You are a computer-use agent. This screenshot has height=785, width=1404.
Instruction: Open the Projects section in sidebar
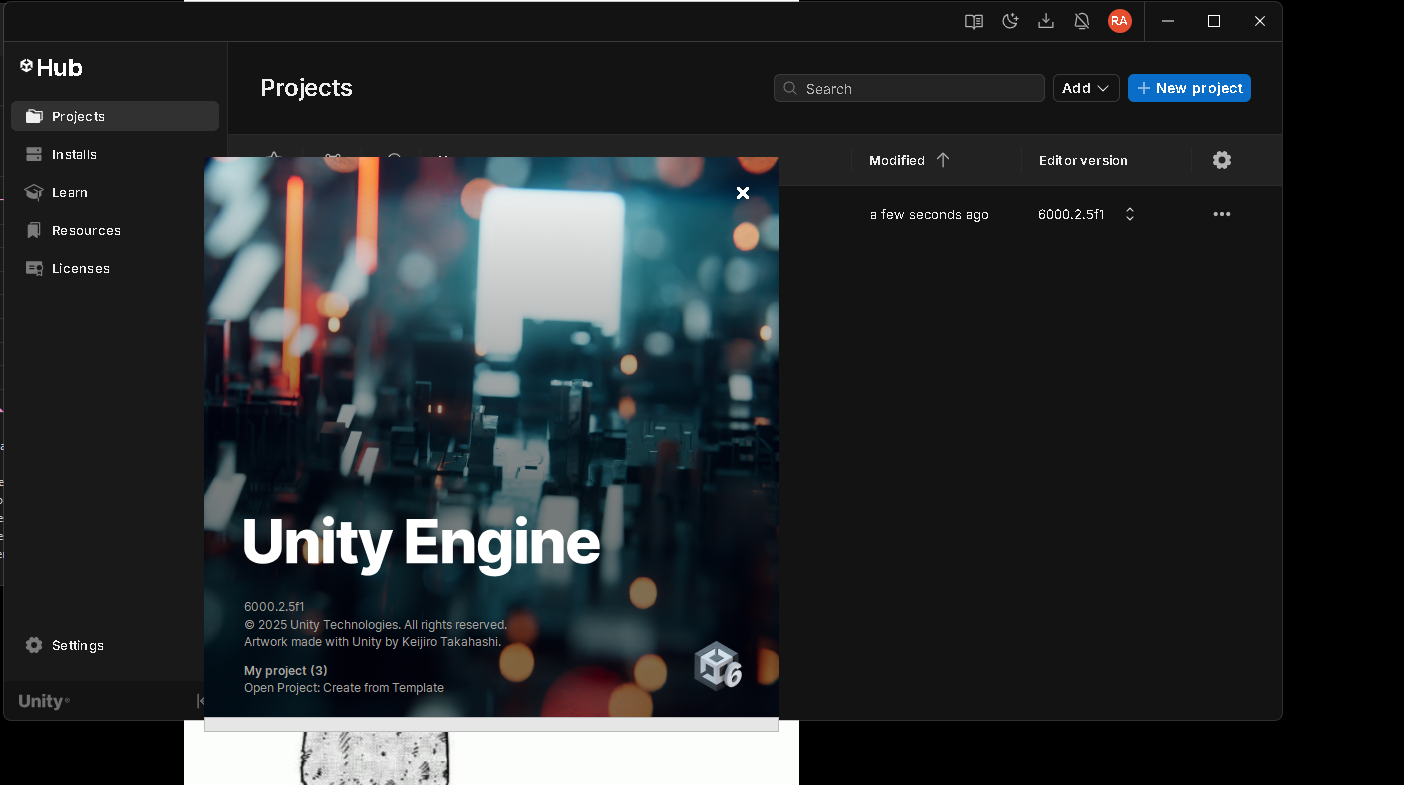pyautogui.click(x=115, y=116)
